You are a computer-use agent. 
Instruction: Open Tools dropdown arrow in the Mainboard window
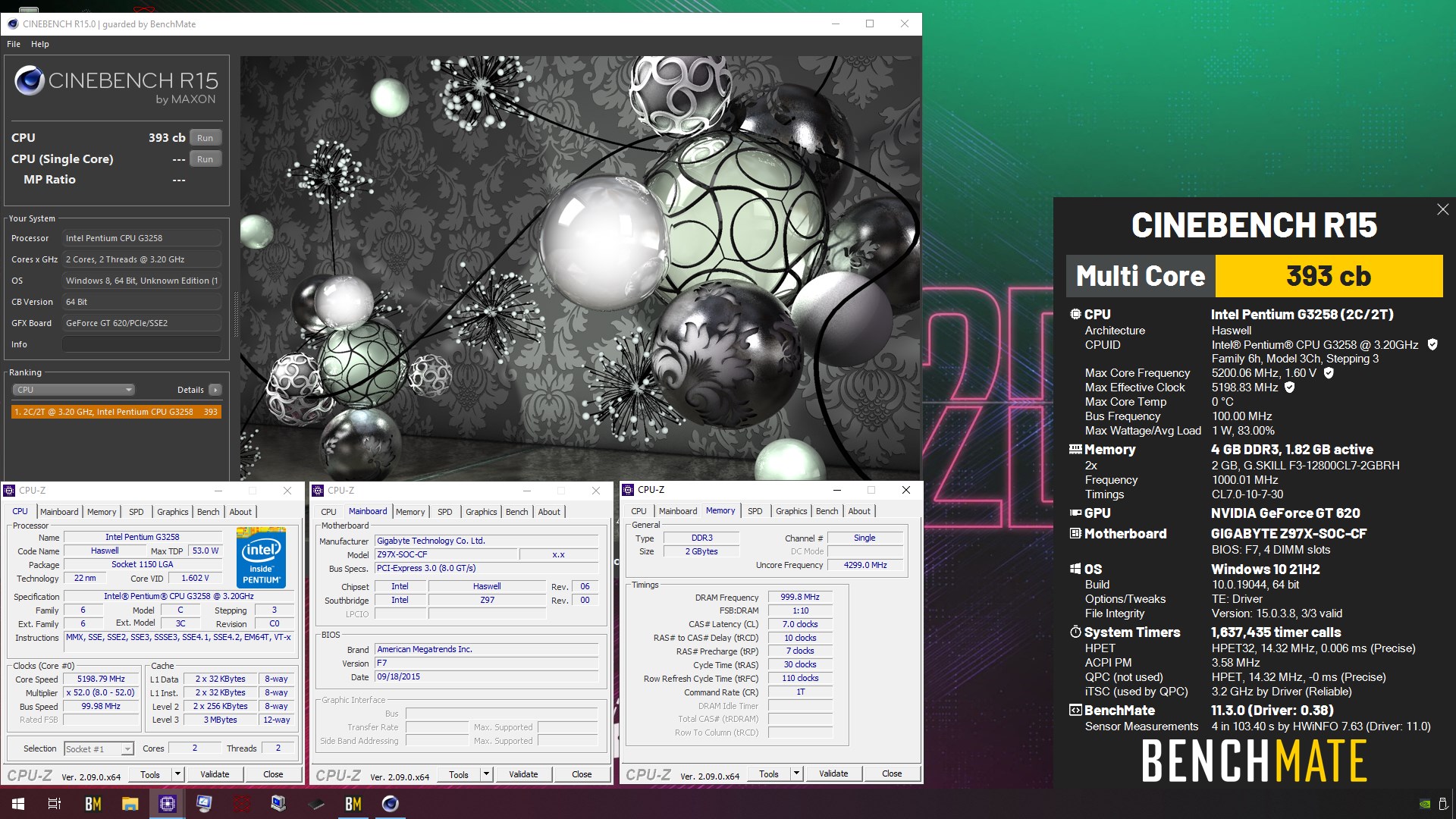(x=486, y=774)
